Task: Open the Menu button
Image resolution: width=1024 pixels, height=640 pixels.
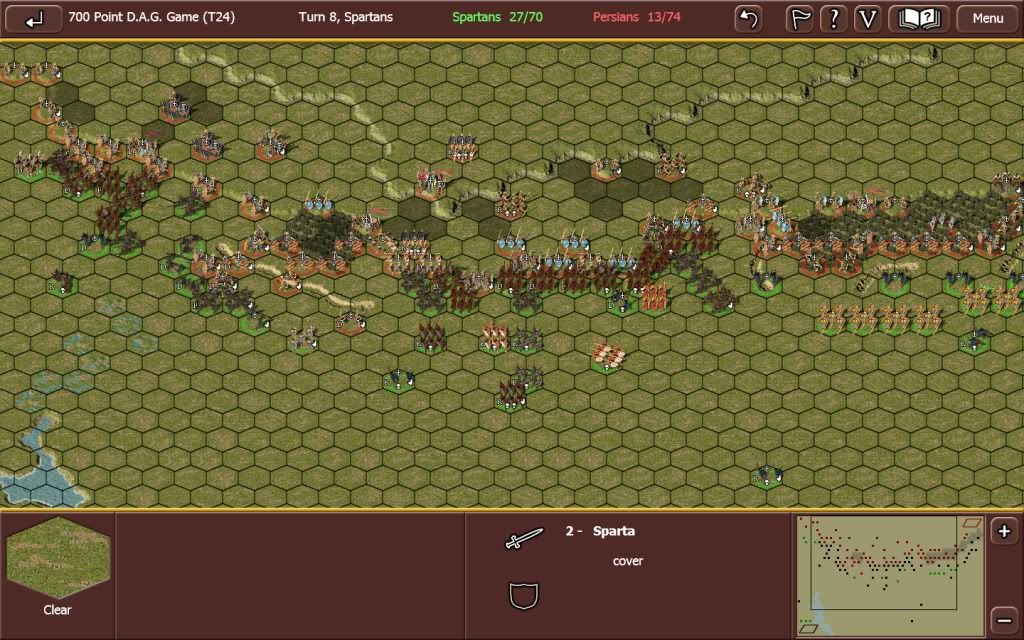Action: [x=987, y=19]
